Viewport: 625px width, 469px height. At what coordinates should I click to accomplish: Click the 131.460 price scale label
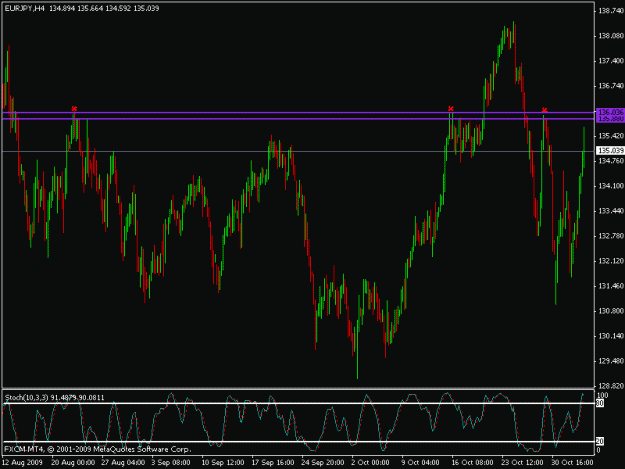tap(611, 286)
